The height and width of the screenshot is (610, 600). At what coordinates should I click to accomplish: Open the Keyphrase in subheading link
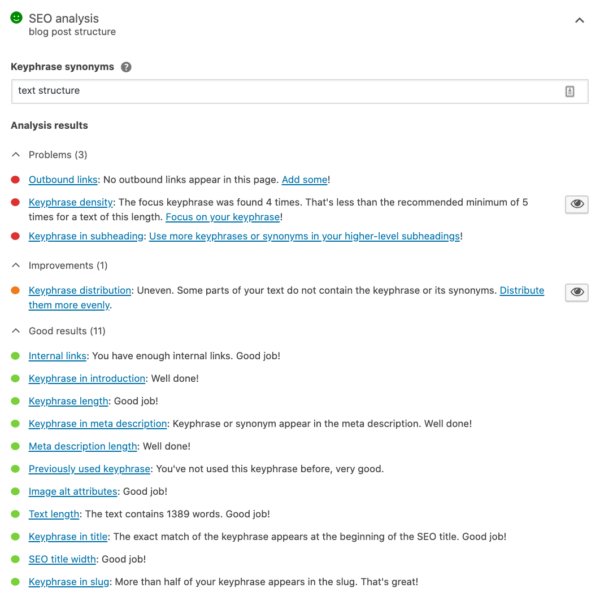[86, 236]
